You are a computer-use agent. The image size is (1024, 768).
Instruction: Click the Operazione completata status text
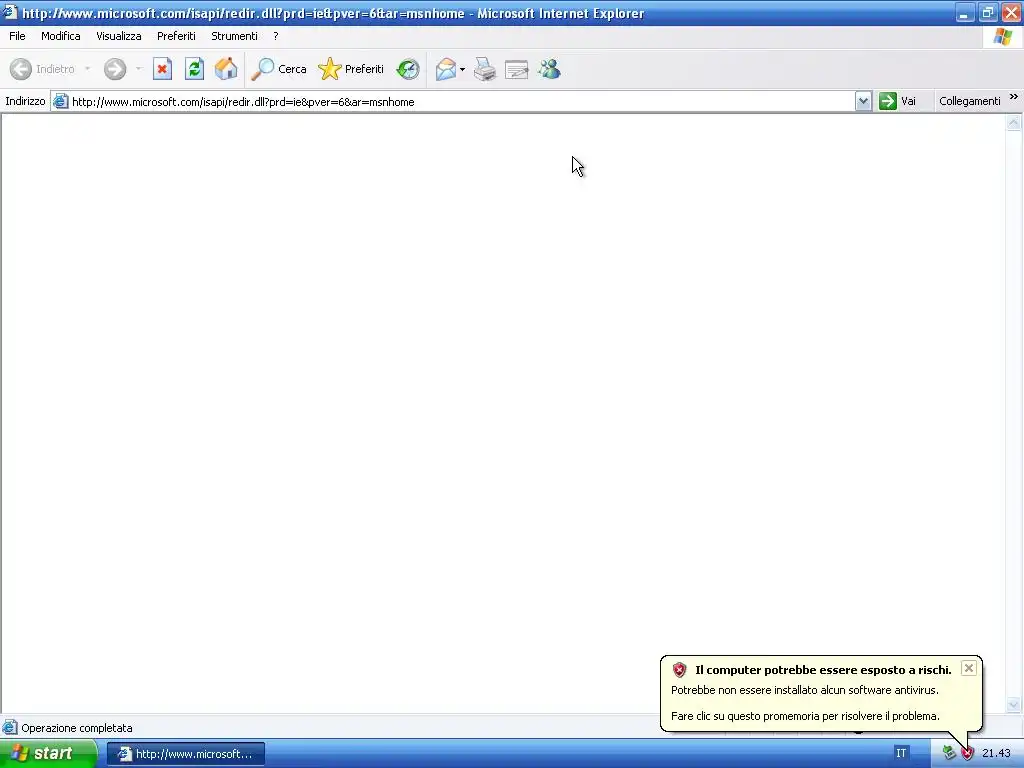(76, 728)
